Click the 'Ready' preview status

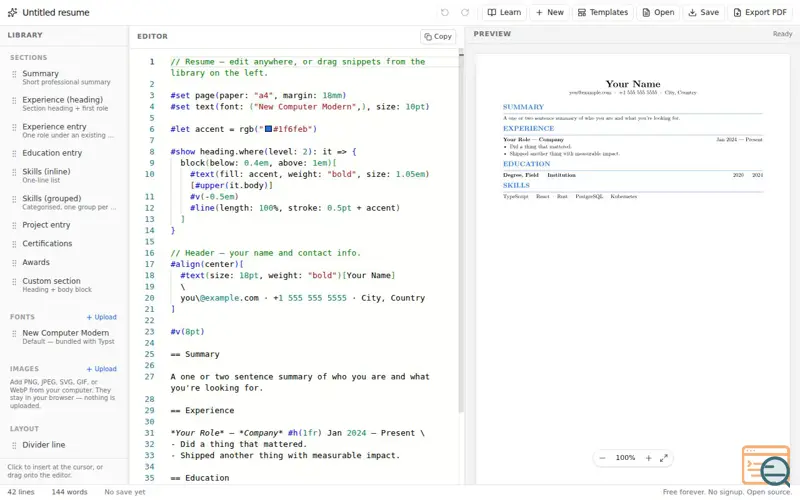pos(782,34)
